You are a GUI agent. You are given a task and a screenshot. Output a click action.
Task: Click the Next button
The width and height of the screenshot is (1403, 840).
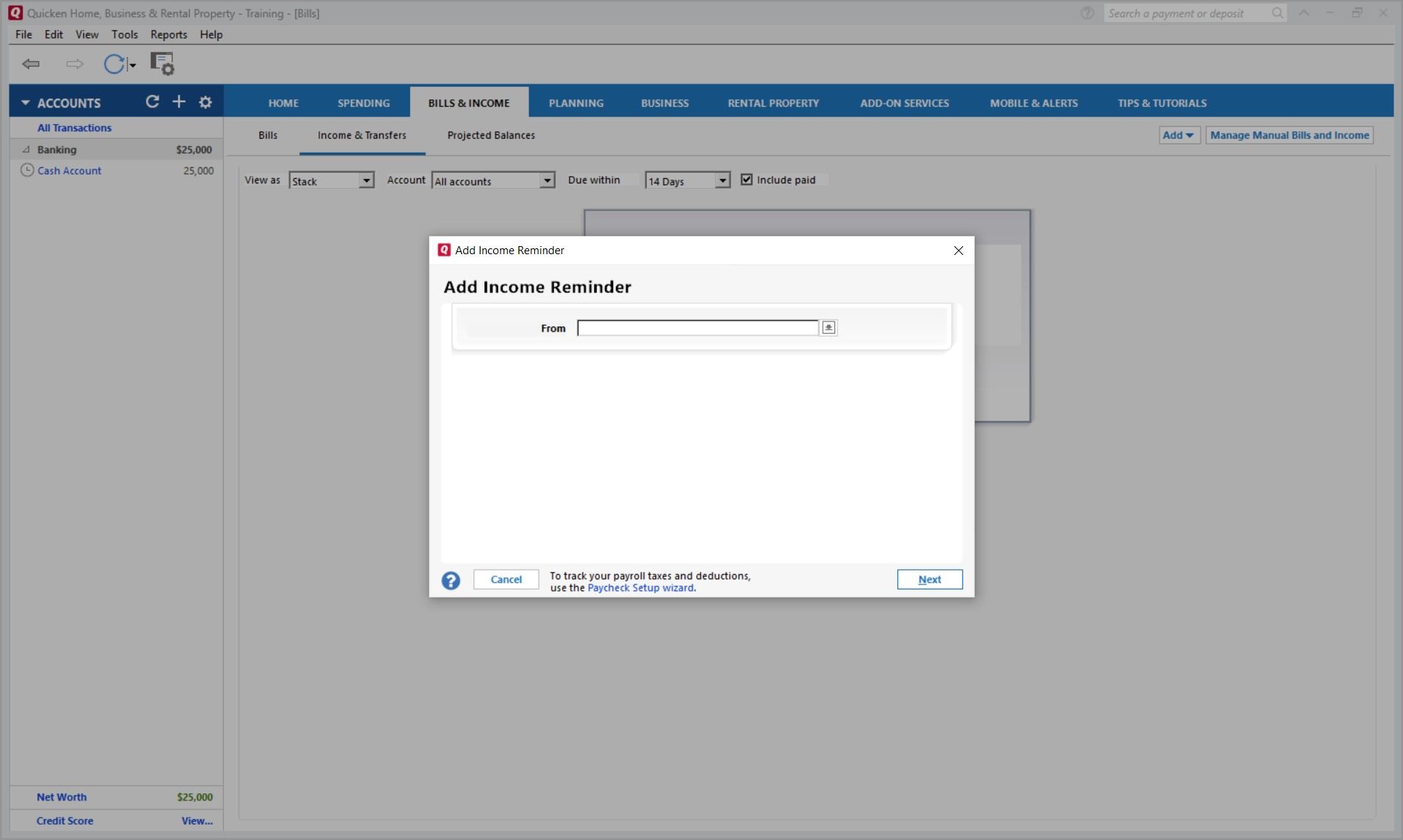tap(929, 579)
